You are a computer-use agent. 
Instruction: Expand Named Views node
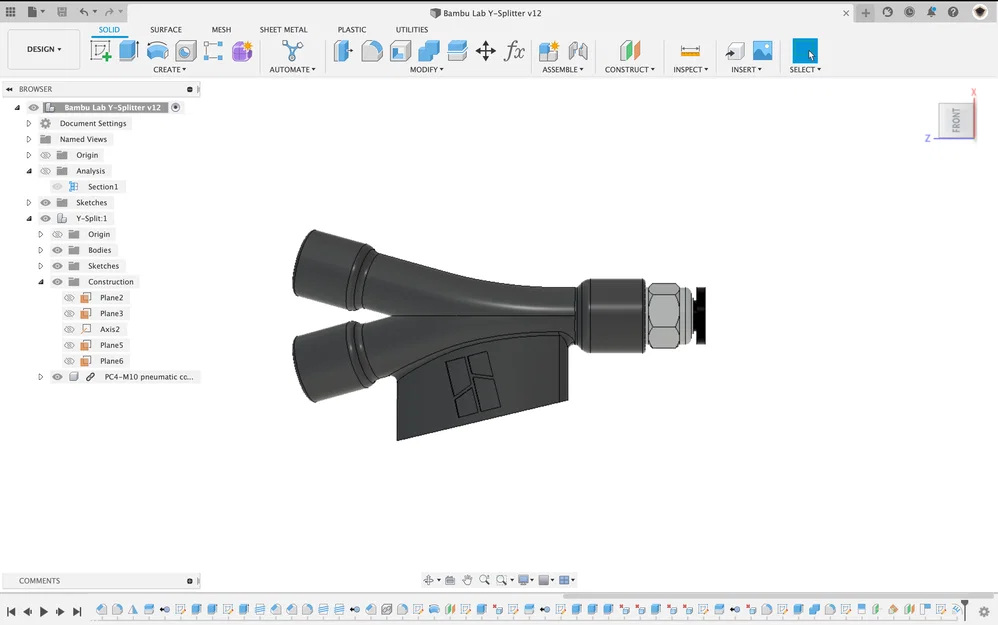[x=29, y=139]
